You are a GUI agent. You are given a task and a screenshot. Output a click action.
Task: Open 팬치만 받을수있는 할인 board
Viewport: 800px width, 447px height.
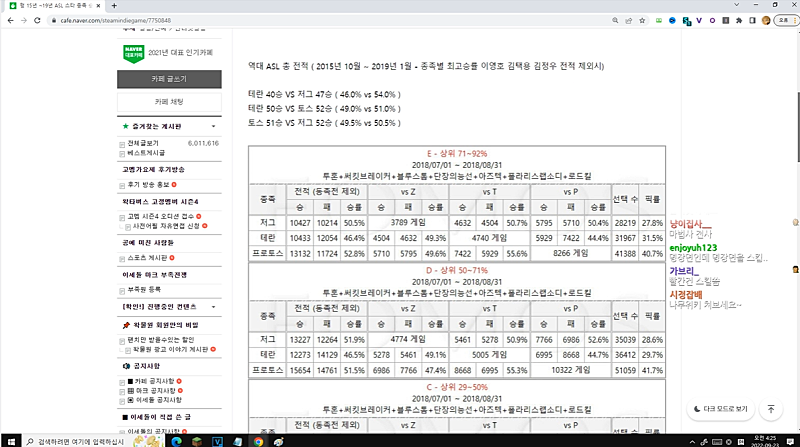point(161,340)
